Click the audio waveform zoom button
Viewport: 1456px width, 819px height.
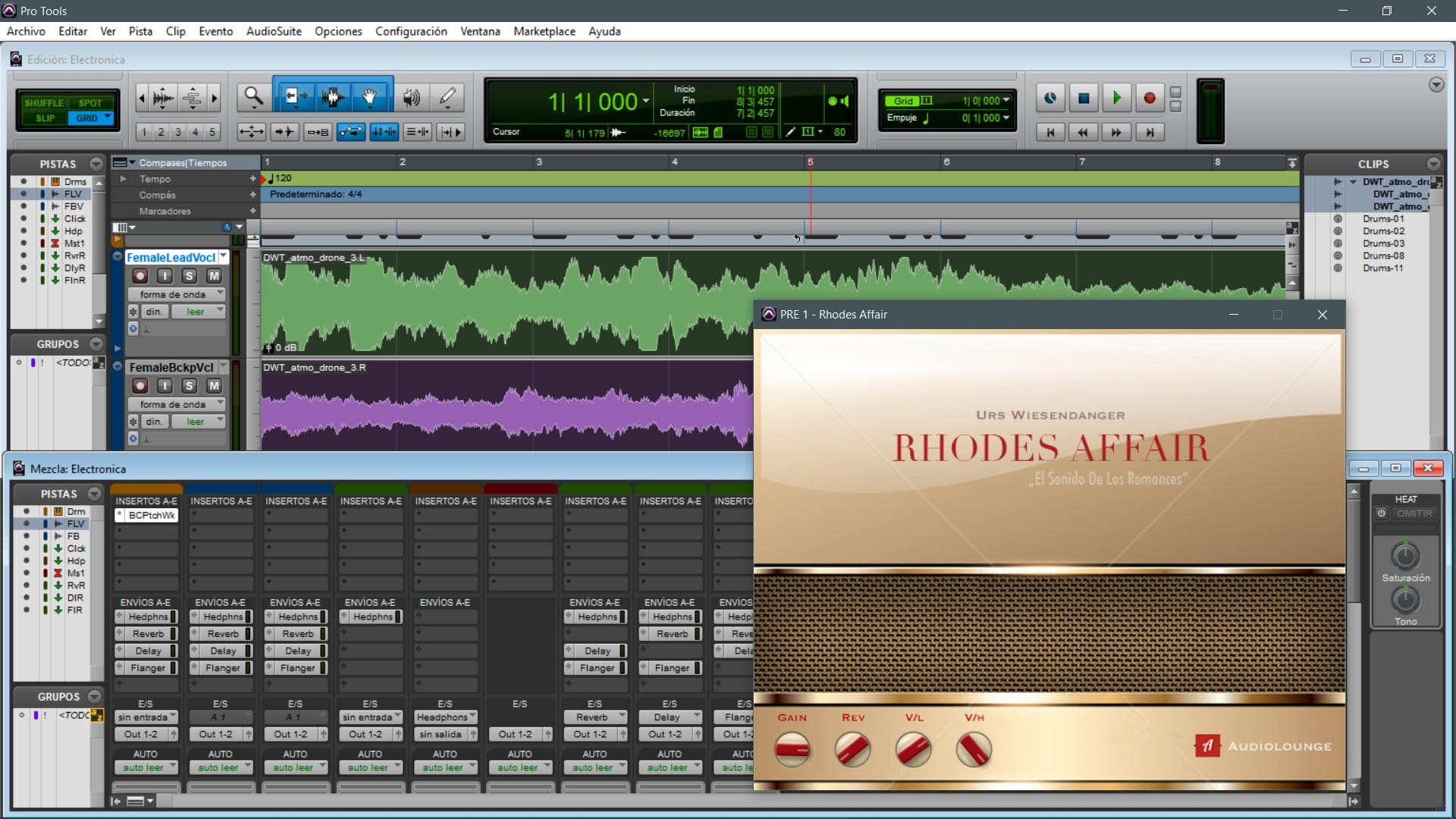(x=163, y=98)
